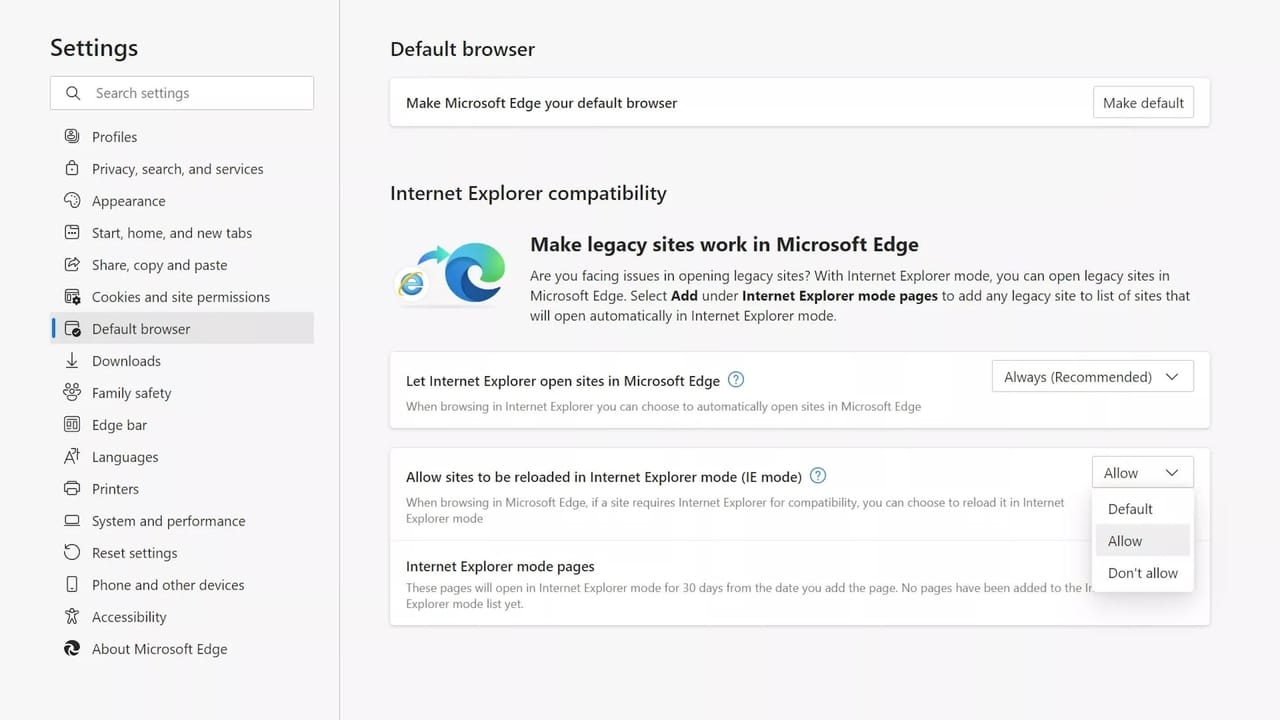Open Appearance settings via its icon
Viewport: 1280px width, 720px height.
71,200
